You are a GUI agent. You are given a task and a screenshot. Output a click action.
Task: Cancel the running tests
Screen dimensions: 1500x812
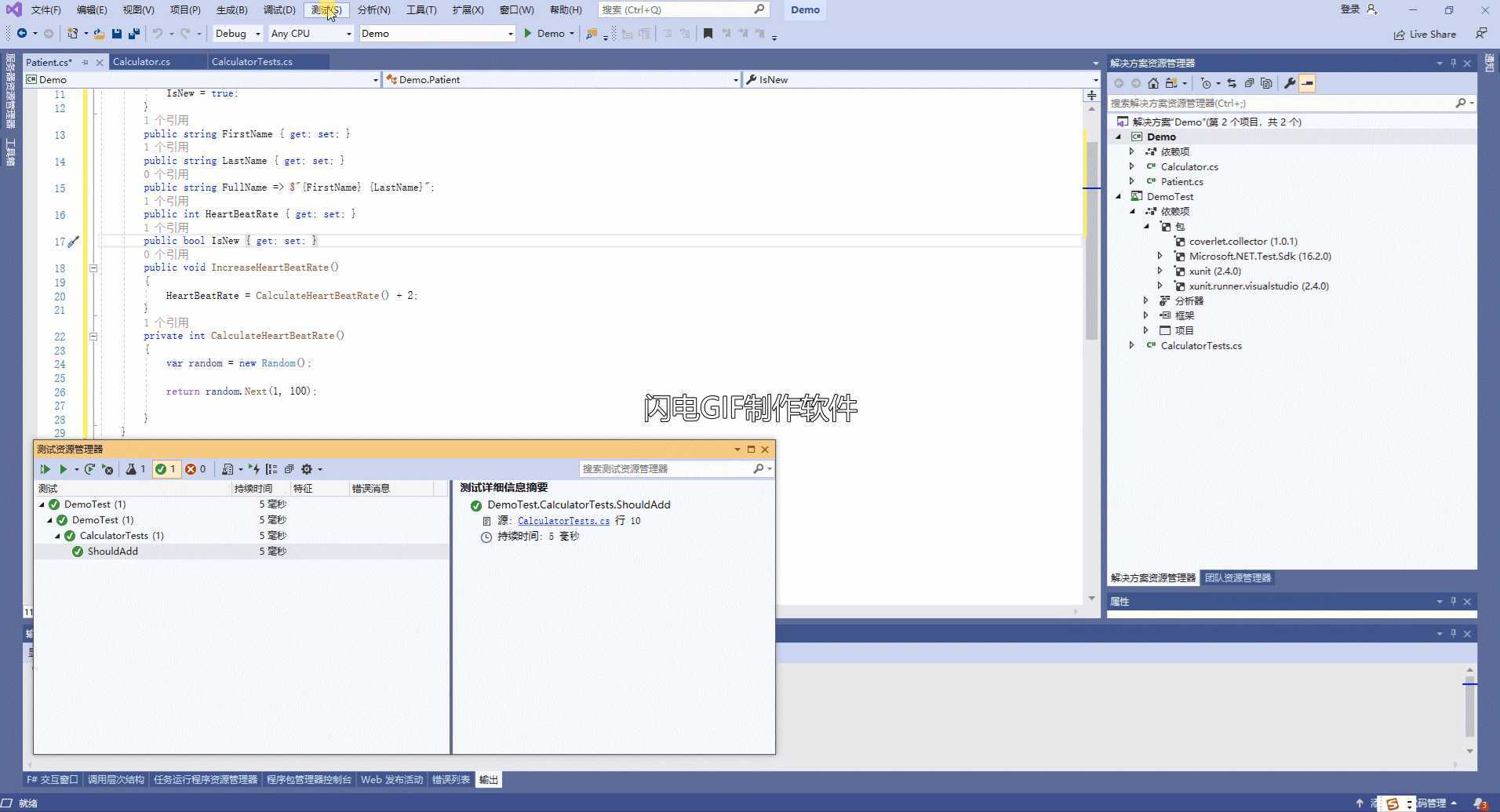click(107, 469)
